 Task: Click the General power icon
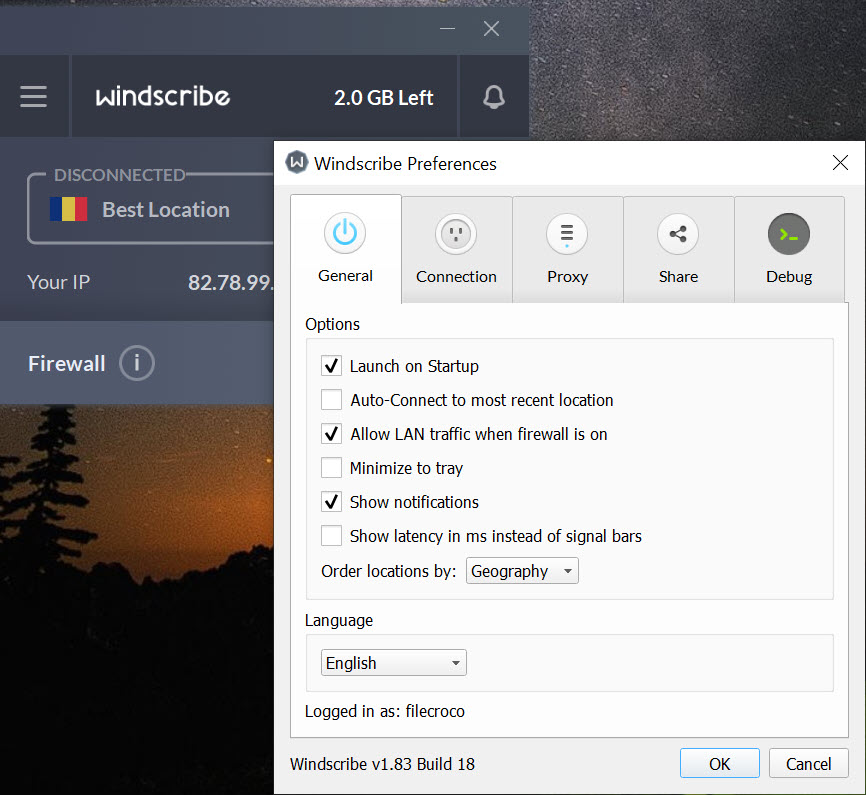(x=345, y=233)
